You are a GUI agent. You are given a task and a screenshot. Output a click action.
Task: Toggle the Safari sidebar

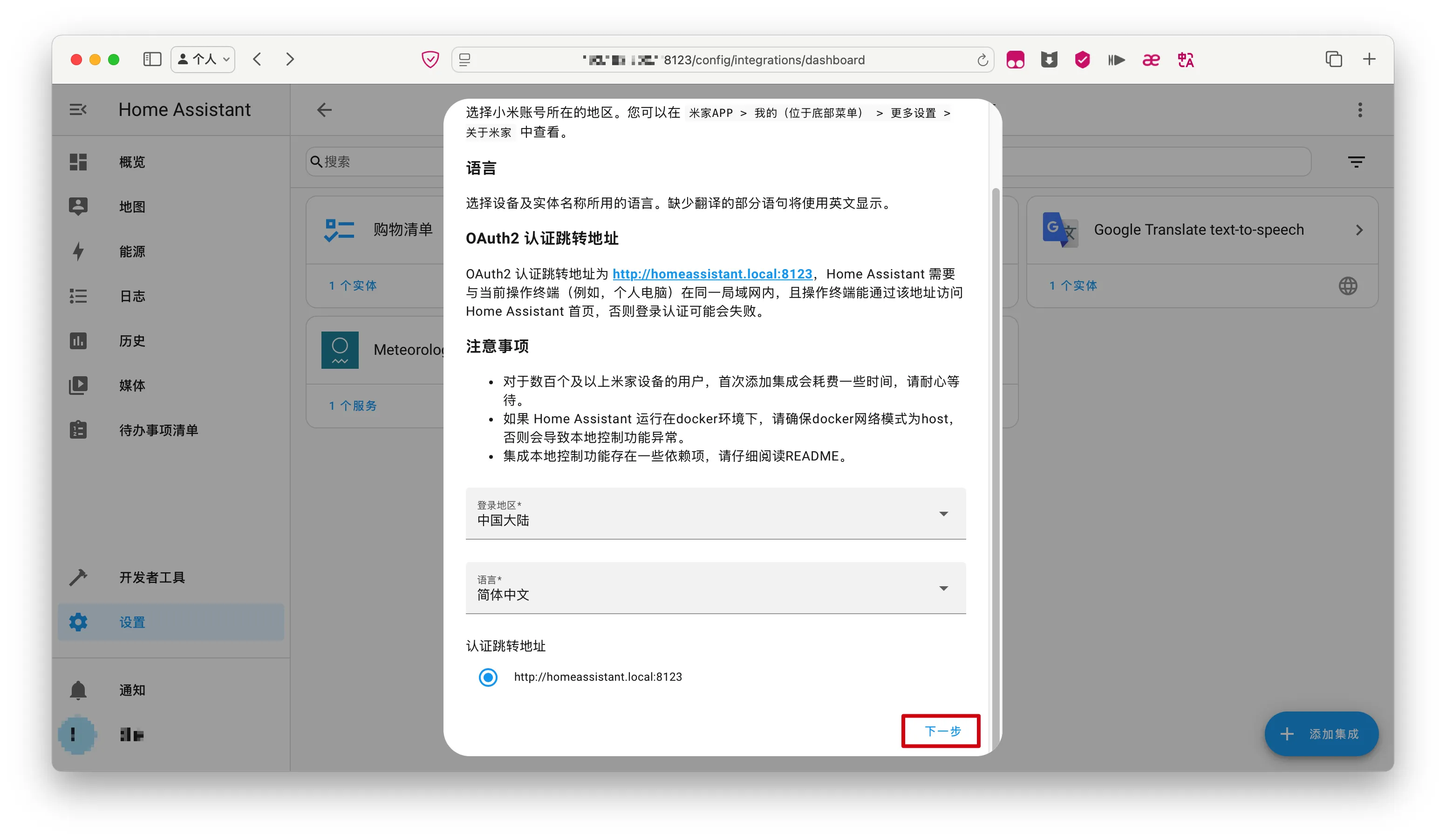(x=152, y=60)
